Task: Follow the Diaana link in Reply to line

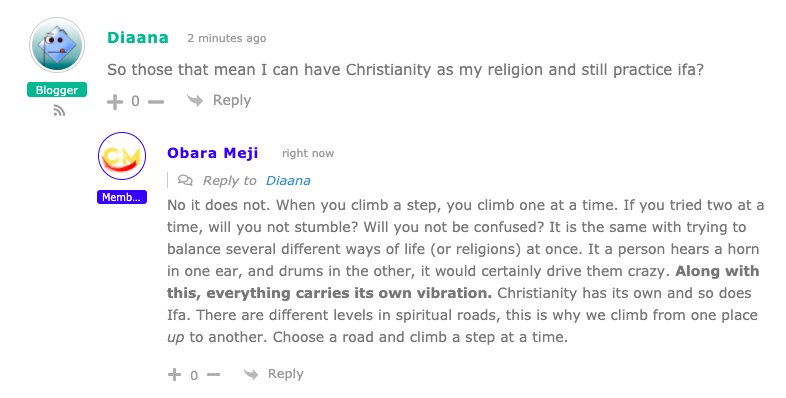Action: click(x=288, y=180)
